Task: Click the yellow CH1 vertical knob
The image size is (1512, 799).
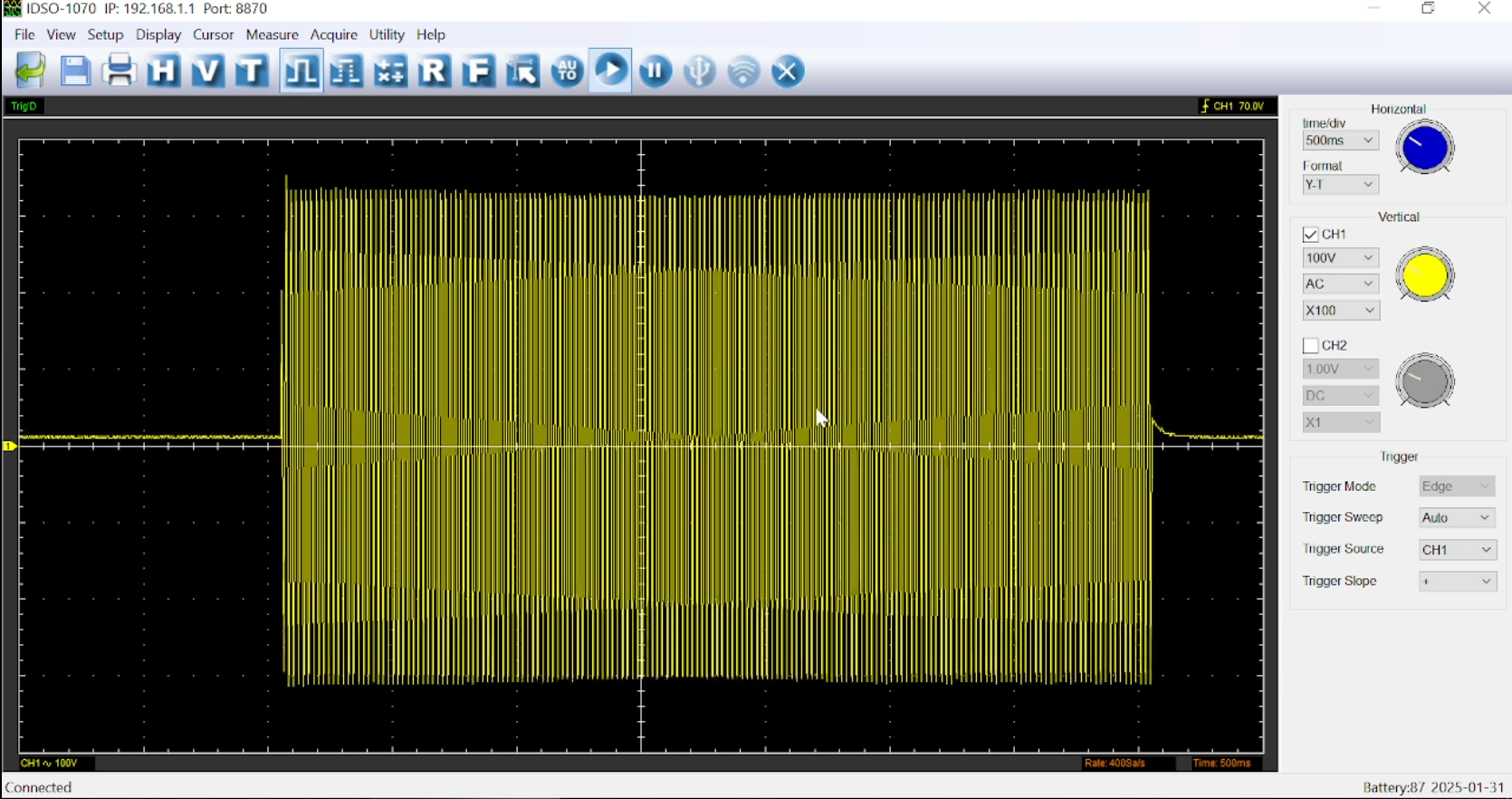Action: [x=1425, y=274]
